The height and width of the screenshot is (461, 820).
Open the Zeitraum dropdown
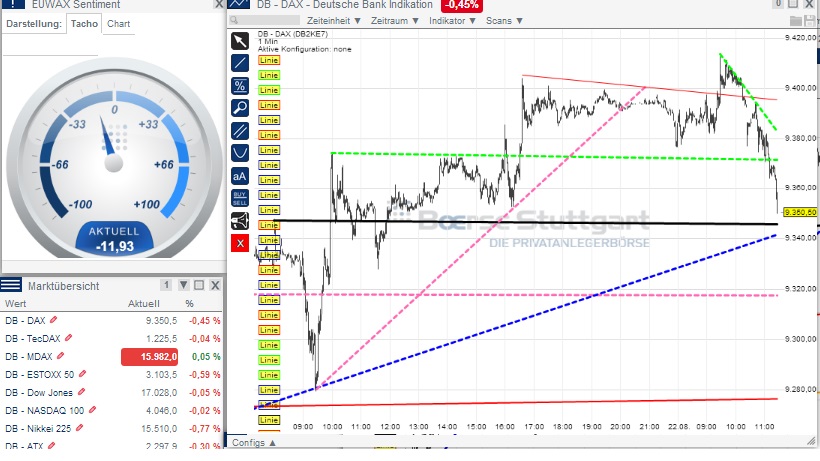395,21
